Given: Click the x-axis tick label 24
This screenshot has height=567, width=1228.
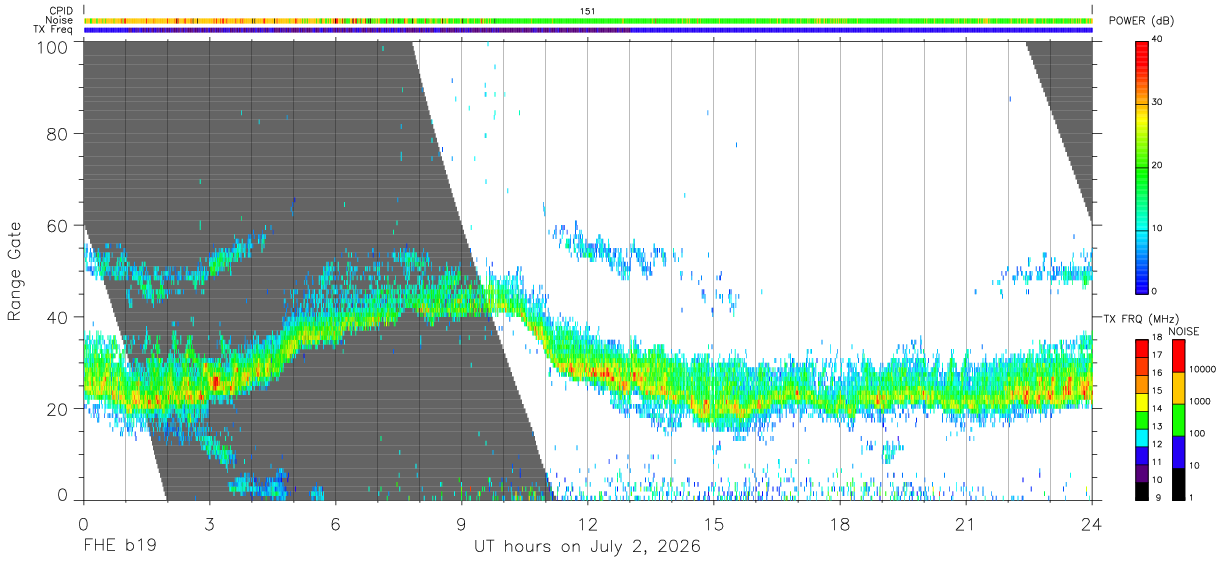Looking at the screenshot, I should [x=1092, y=524].
